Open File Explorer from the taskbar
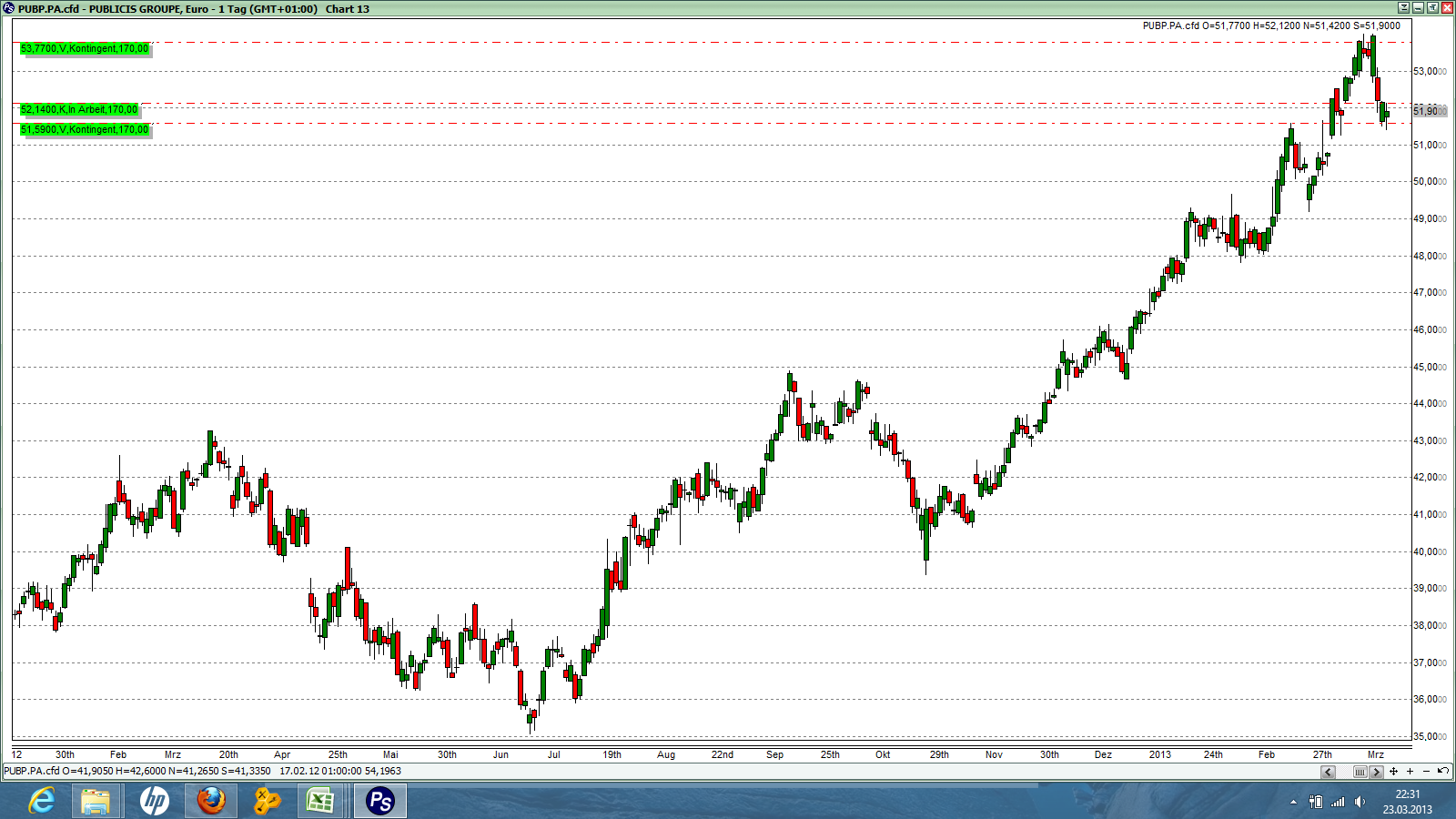Screen dimensions: 1456x819 96,801
